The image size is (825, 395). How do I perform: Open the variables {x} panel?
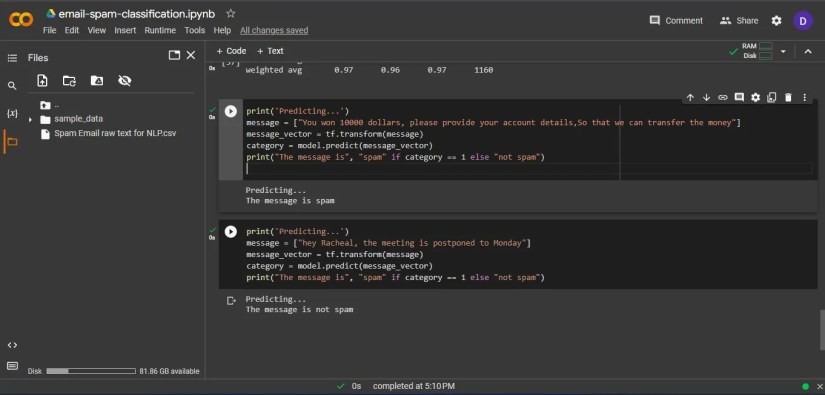click(12, 114)
